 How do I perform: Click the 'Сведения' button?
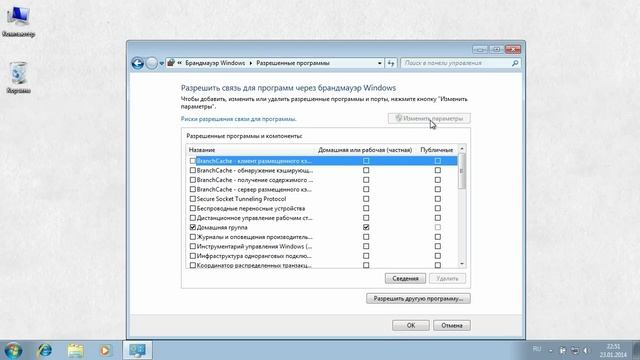coord(405,278)
